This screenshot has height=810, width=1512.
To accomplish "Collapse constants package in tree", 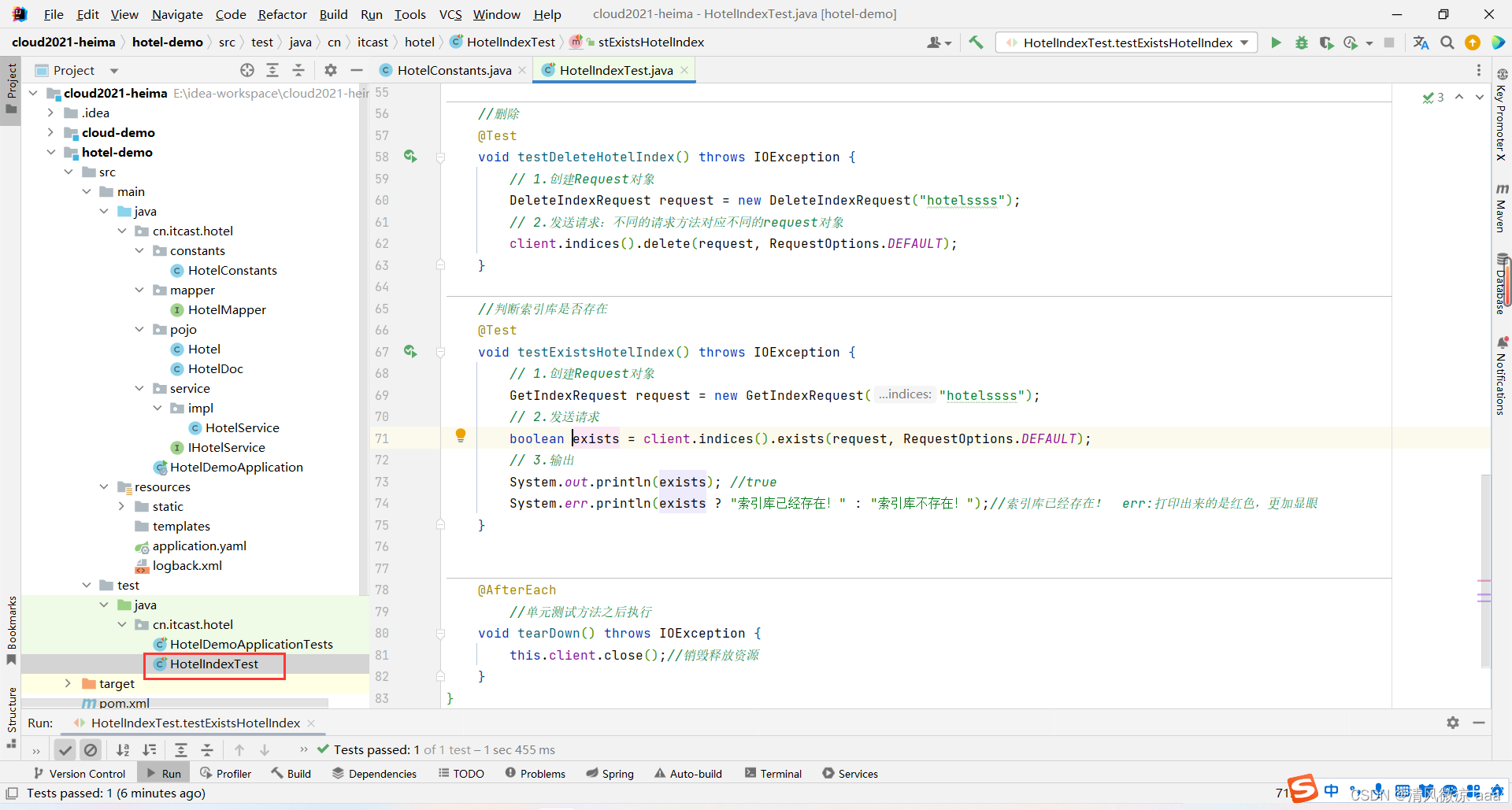I will point(139,250).
